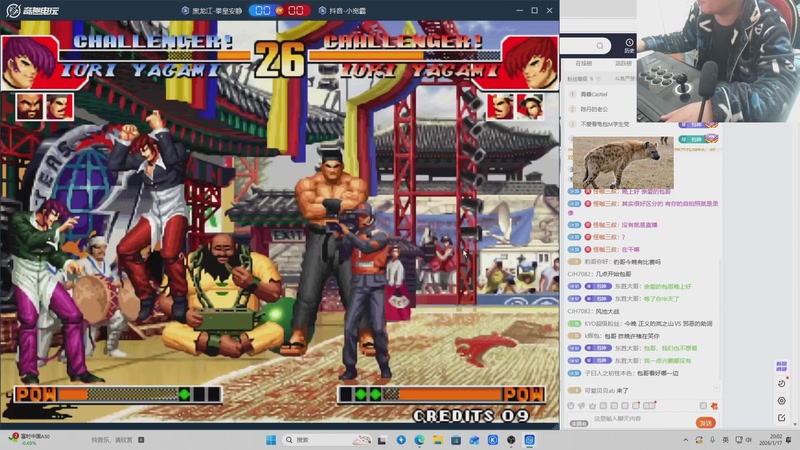Viewport: 800px width, 450px height.
Task: Click the search magnifier icon in search box
Action: (600, 46)
